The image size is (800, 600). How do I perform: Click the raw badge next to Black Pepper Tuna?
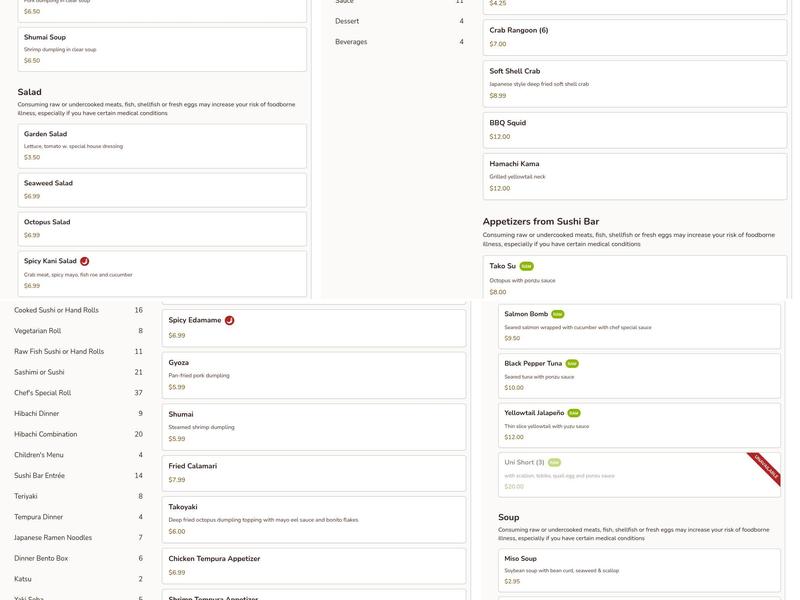click(572, 363)
